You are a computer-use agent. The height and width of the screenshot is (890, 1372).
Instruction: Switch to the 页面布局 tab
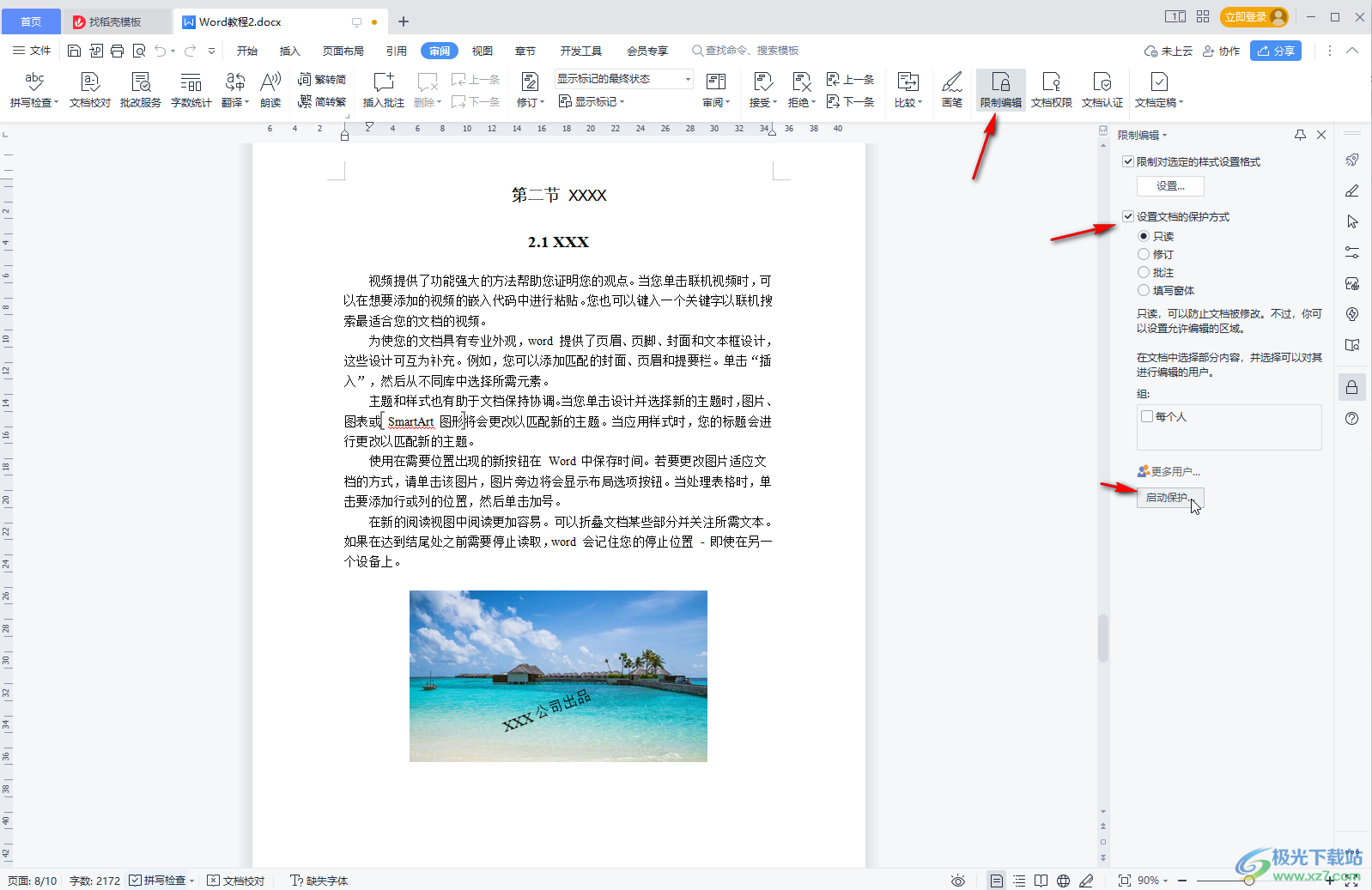[343, 51]
